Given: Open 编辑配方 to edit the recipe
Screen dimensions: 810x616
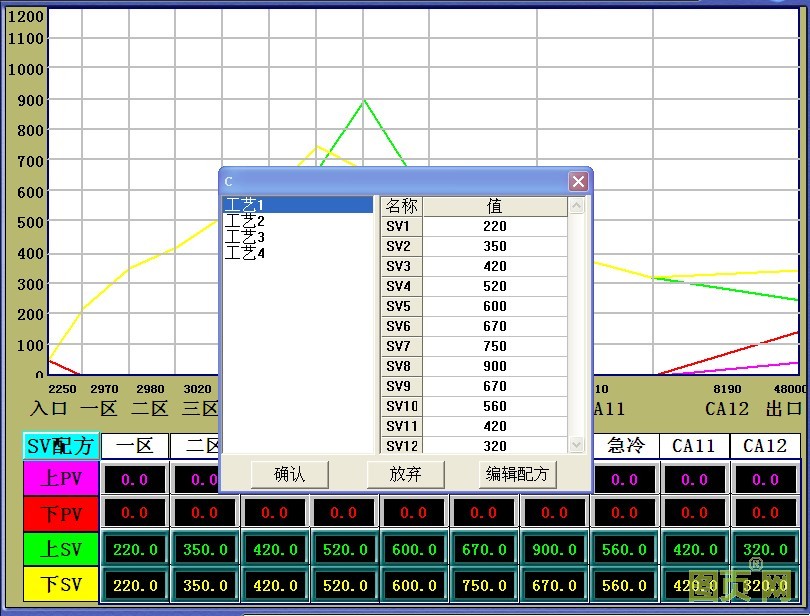Looking at the screenshot, I should point(517,474).
